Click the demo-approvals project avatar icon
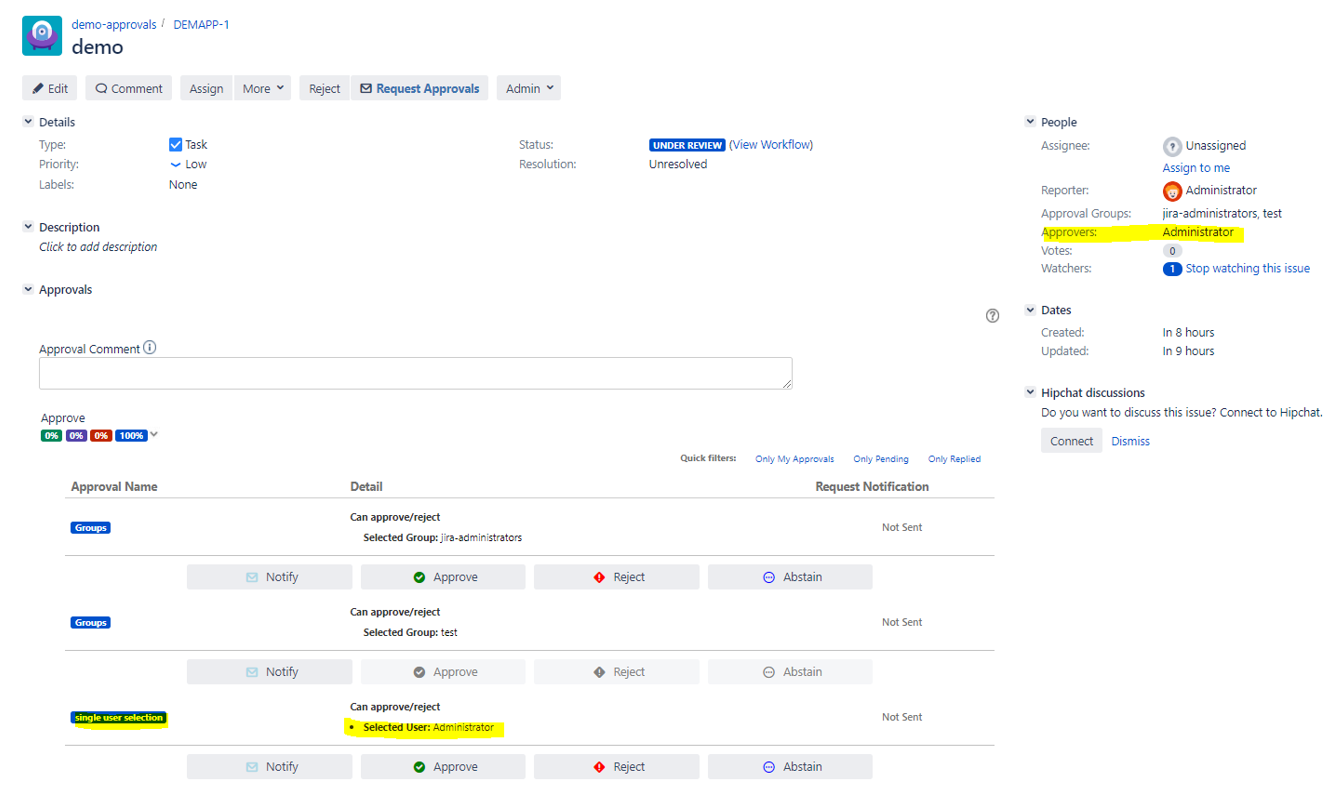The width and height of the screenshot is (1338, 803). point(42,36)
